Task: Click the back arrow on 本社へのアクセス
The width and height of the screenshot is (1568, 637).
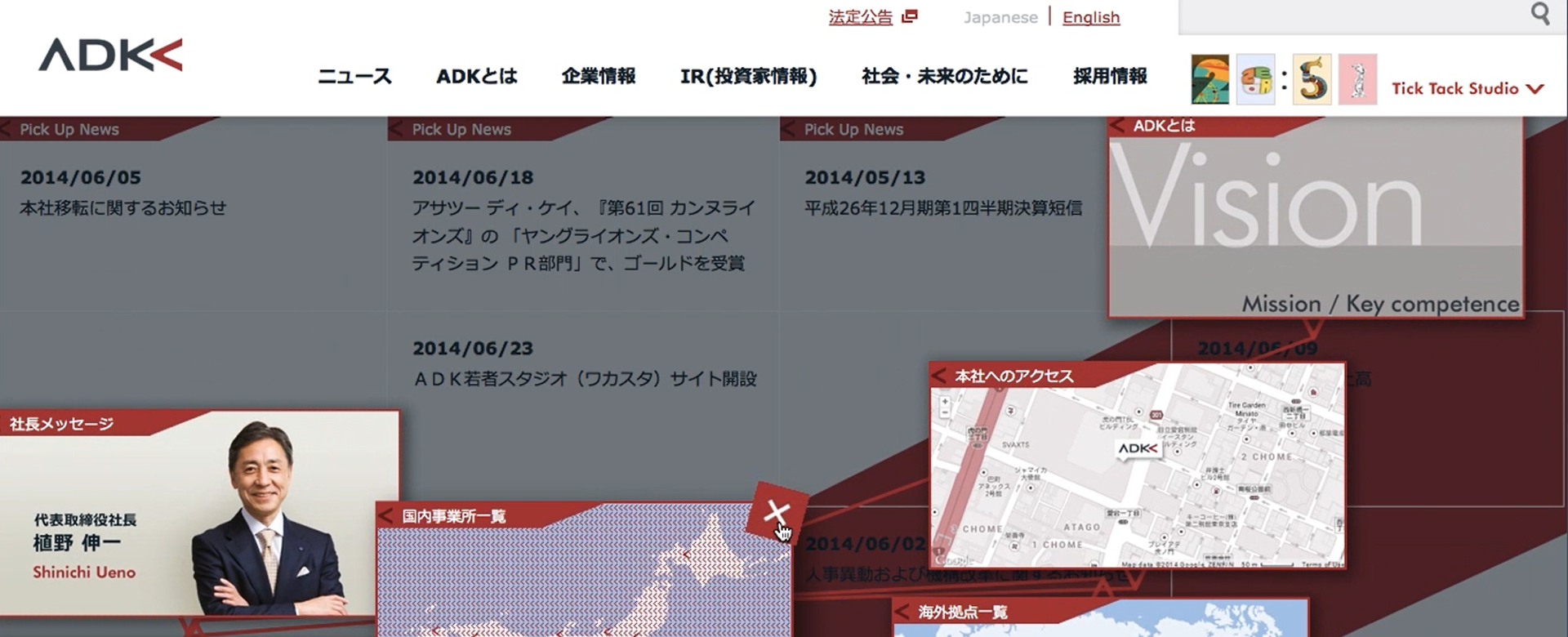Action: tap(939, 376)
